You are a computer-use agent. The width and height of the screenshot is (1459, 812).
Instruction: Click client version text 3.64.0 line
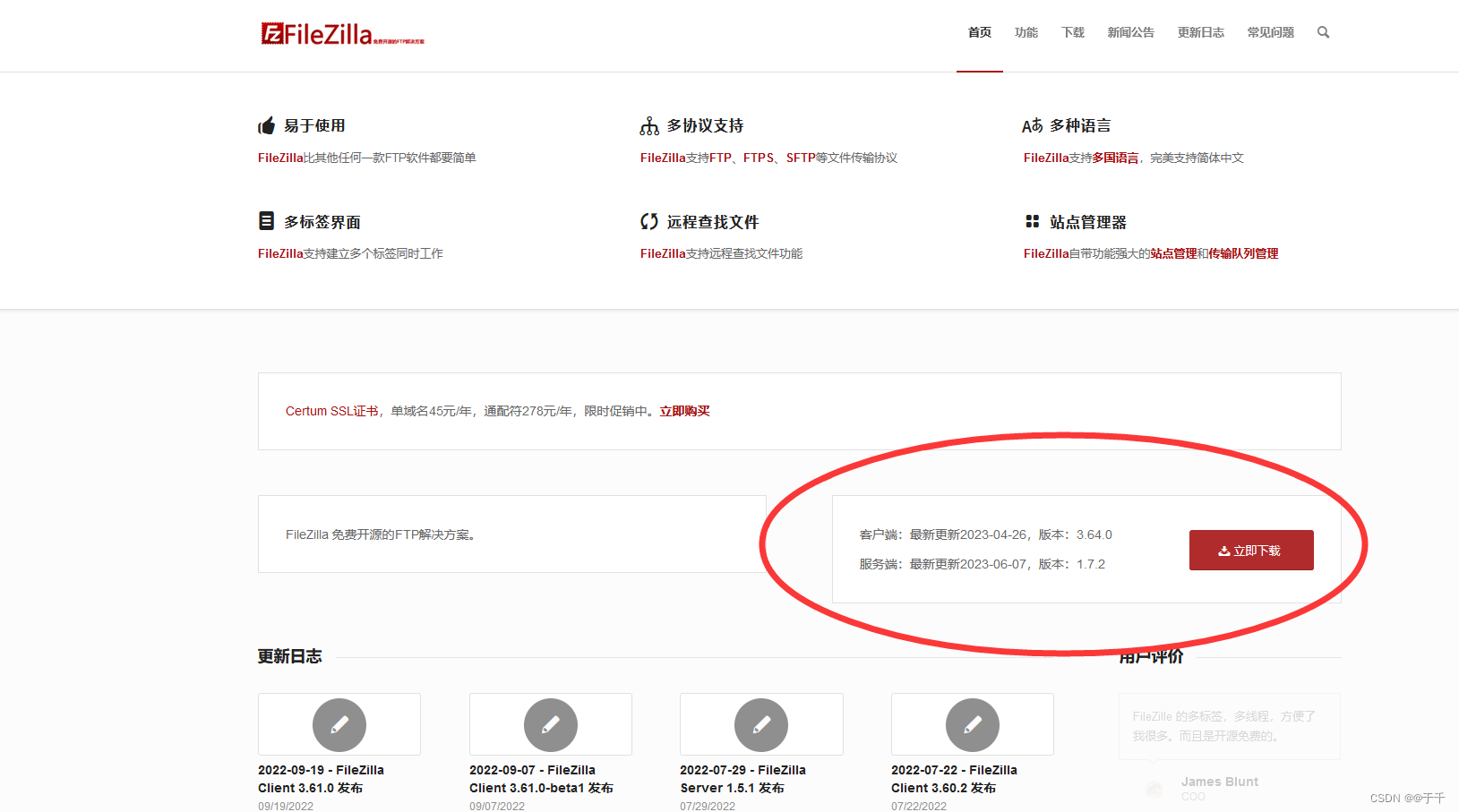pyautogui.click(x=986, y=534)
